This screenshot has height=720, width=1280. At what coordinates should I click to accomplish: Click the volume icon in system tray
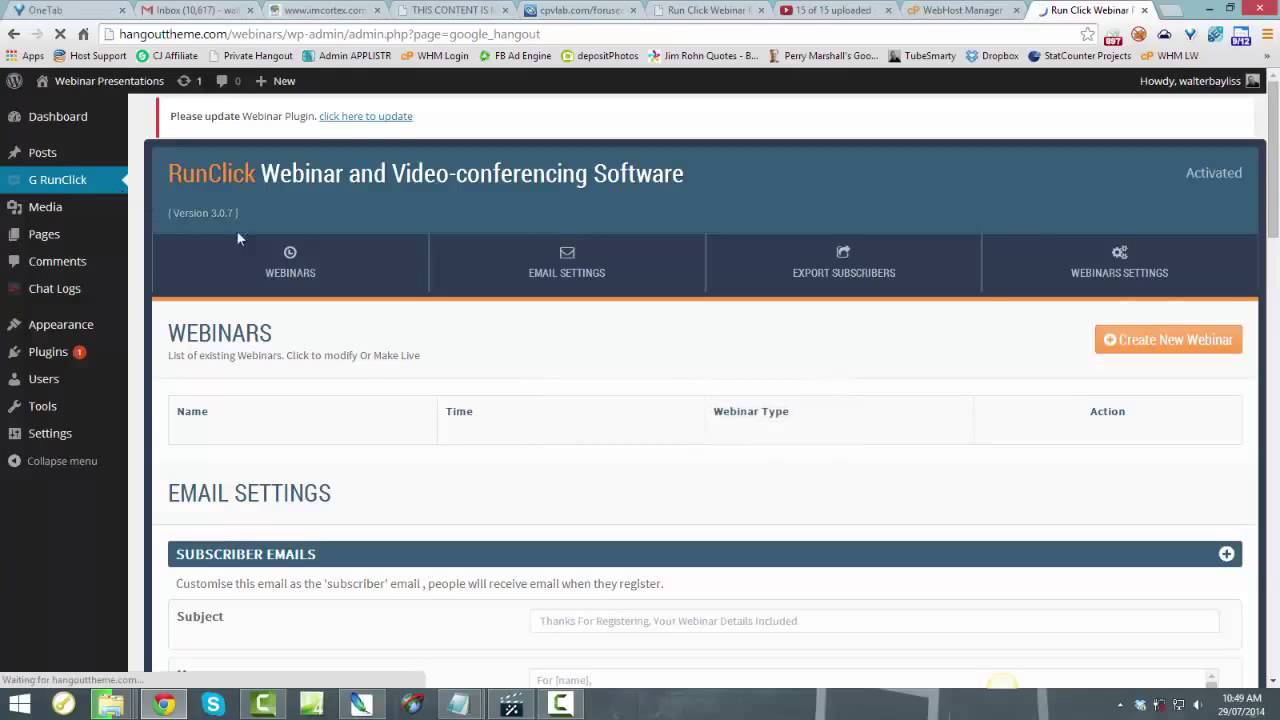coord(1197,704)
